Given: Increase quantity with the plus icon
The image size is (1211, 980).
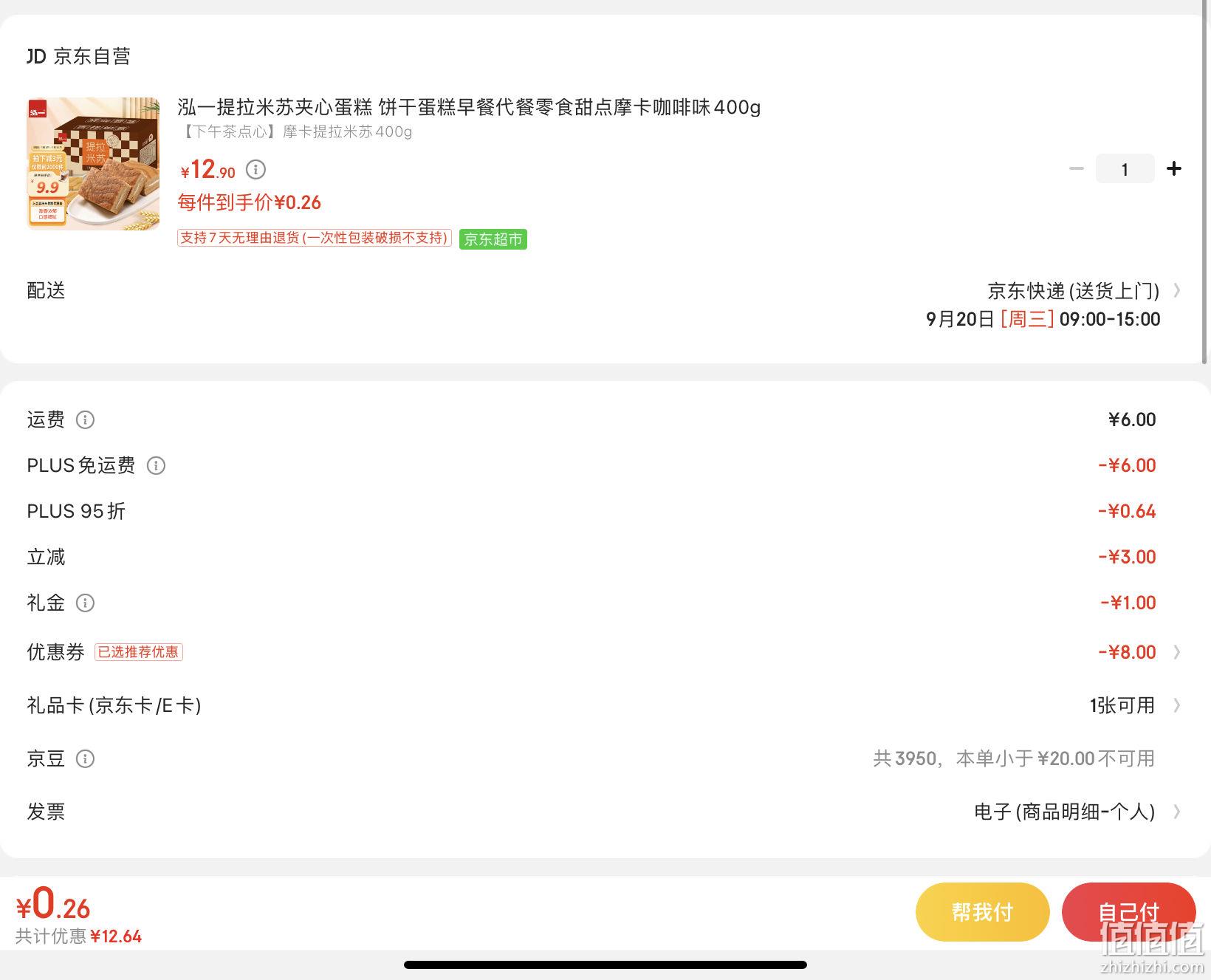Looking at the screenshot, I should tap(1174, 169).
